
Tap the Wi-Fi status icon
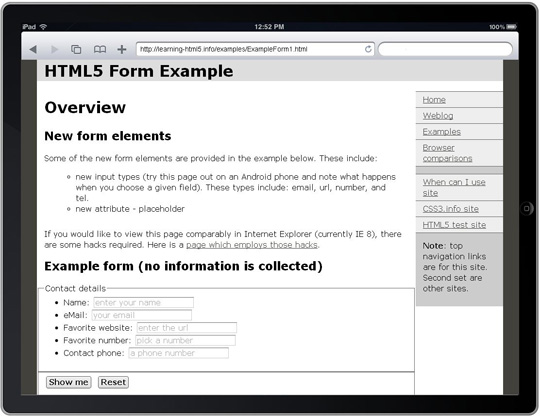(43, 27)
